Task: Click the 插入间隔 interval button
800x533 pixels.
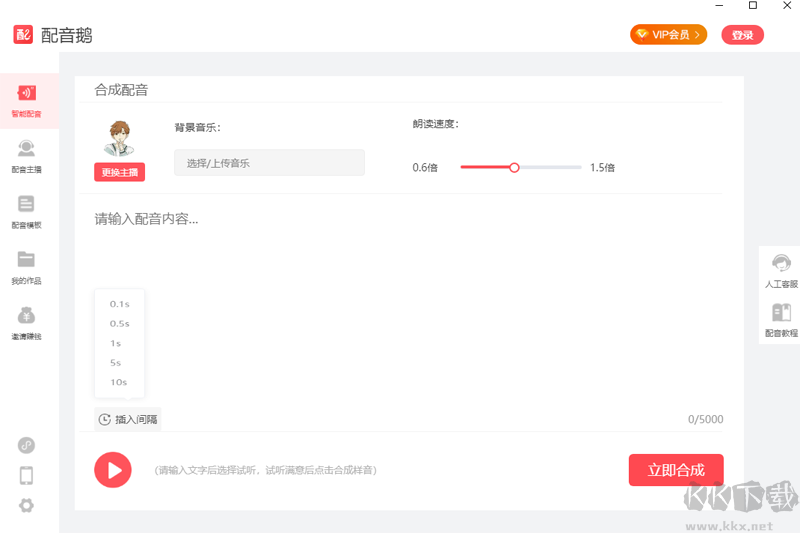Action: 128,419
